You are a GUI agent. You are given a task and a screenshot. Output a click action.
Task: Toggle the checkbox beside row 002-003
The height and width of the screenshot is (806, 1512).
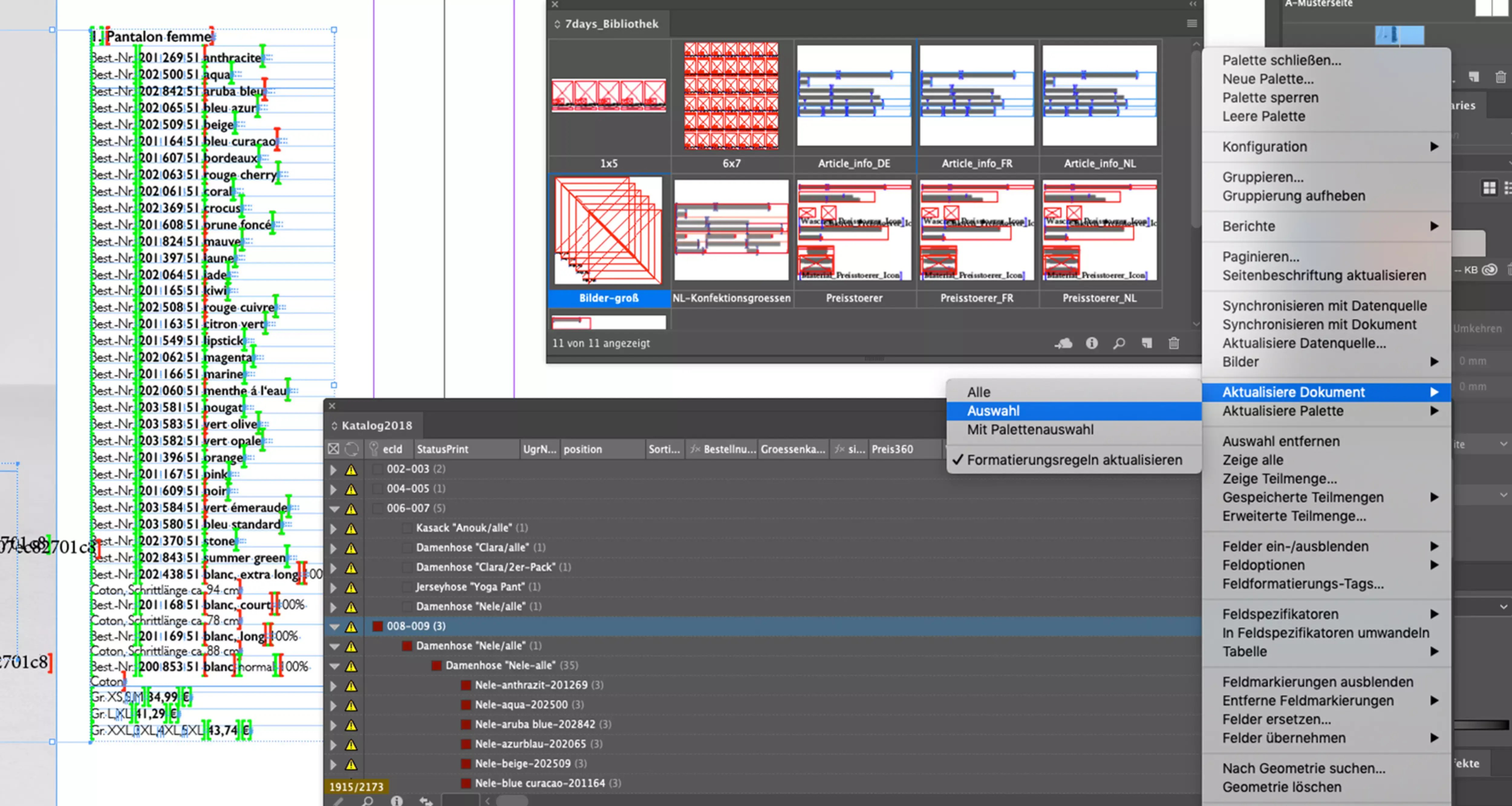(x=377, y=469)
